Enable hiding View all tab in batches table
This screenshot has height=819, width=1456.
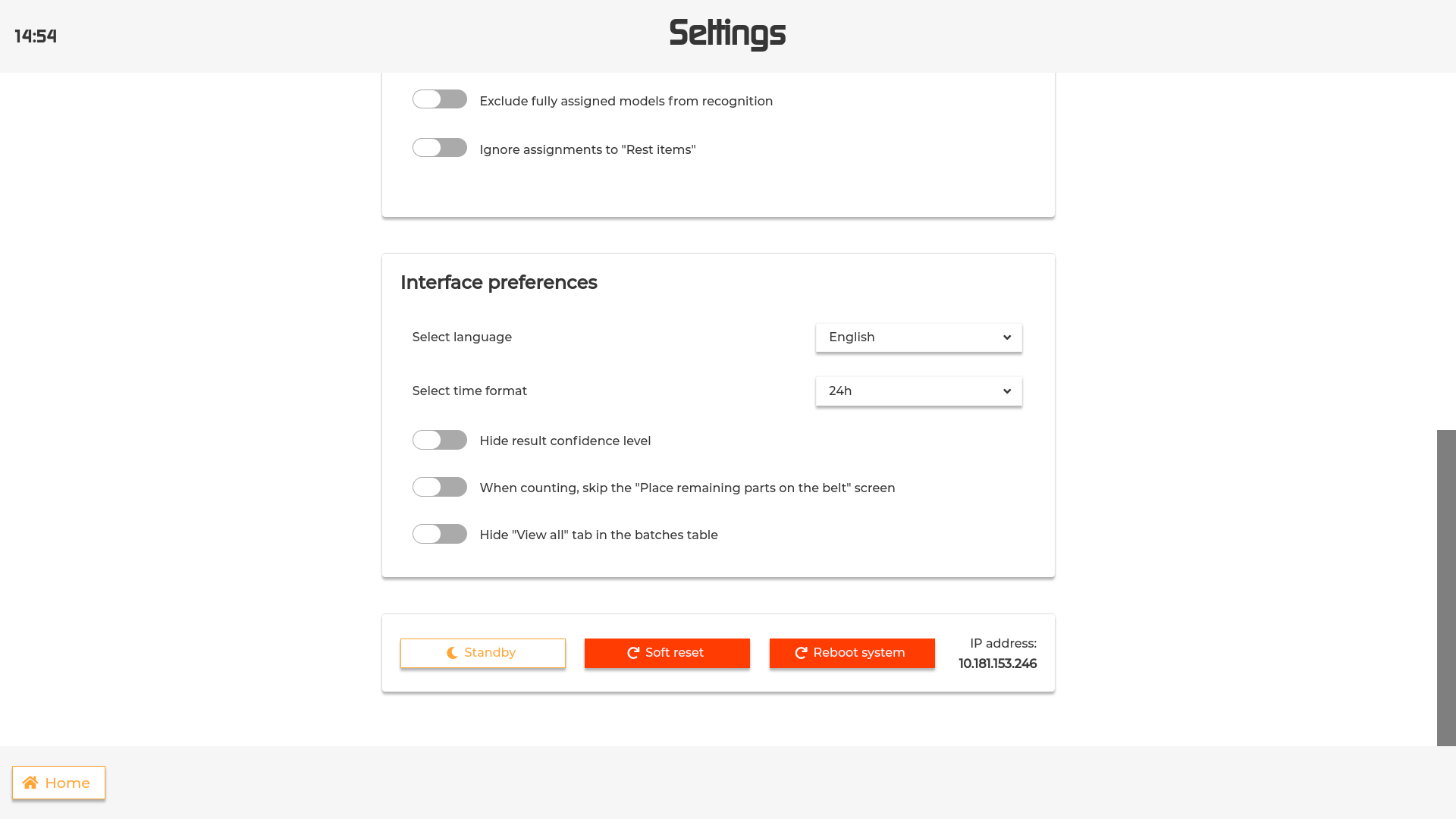(440, 534)
